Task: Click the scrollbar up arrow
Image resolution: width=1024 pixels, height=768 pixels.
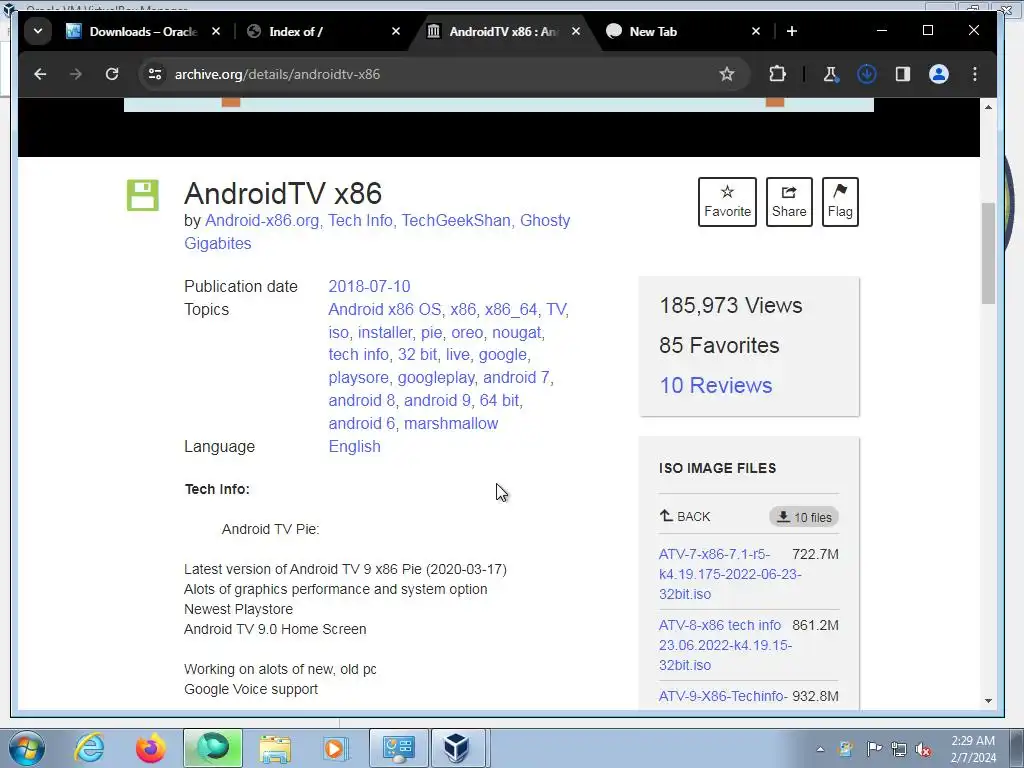Action: [988, 107]
